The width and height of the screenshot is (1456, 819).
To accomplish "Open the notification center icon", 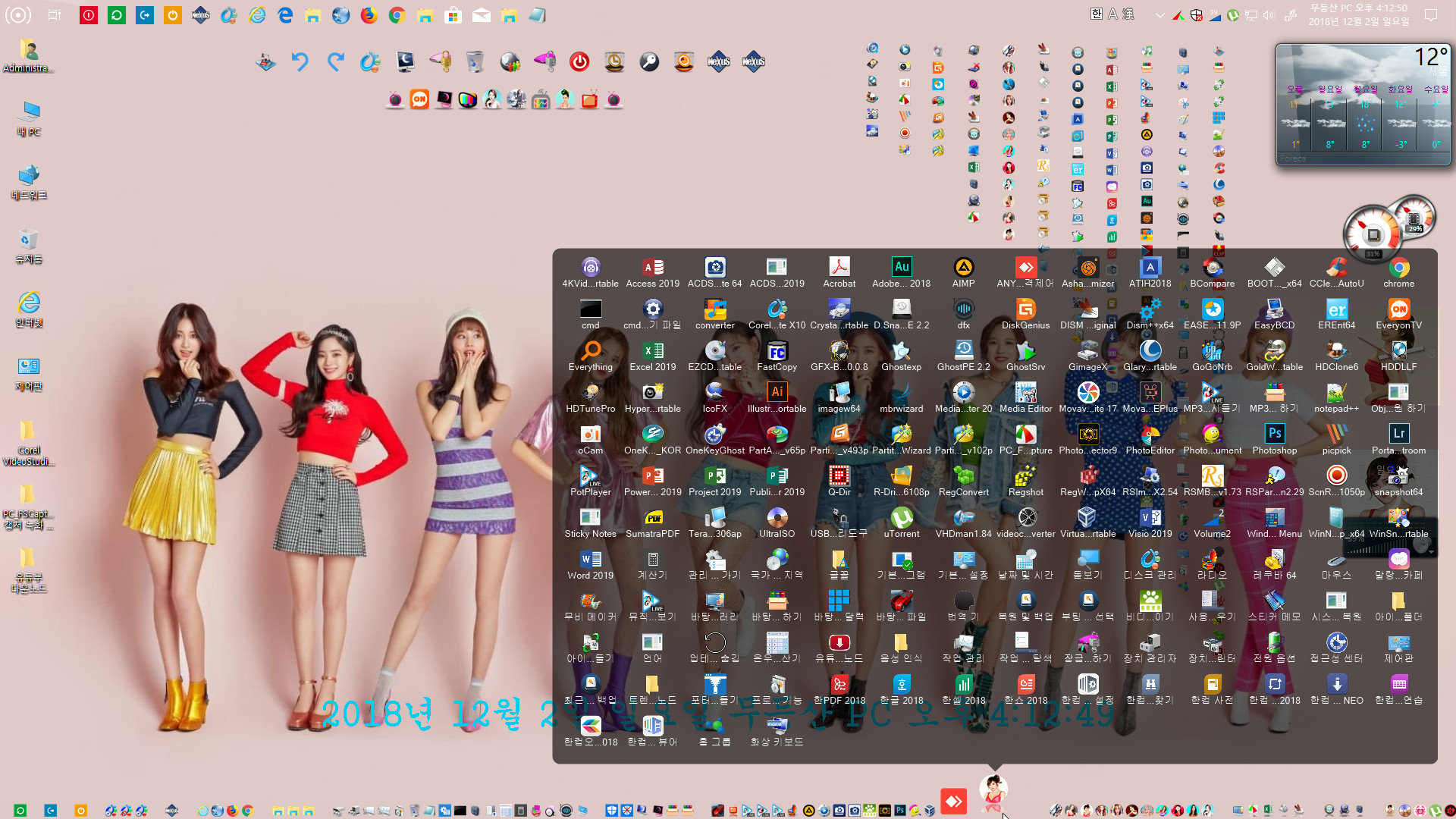I will [x=1431, y=15].
